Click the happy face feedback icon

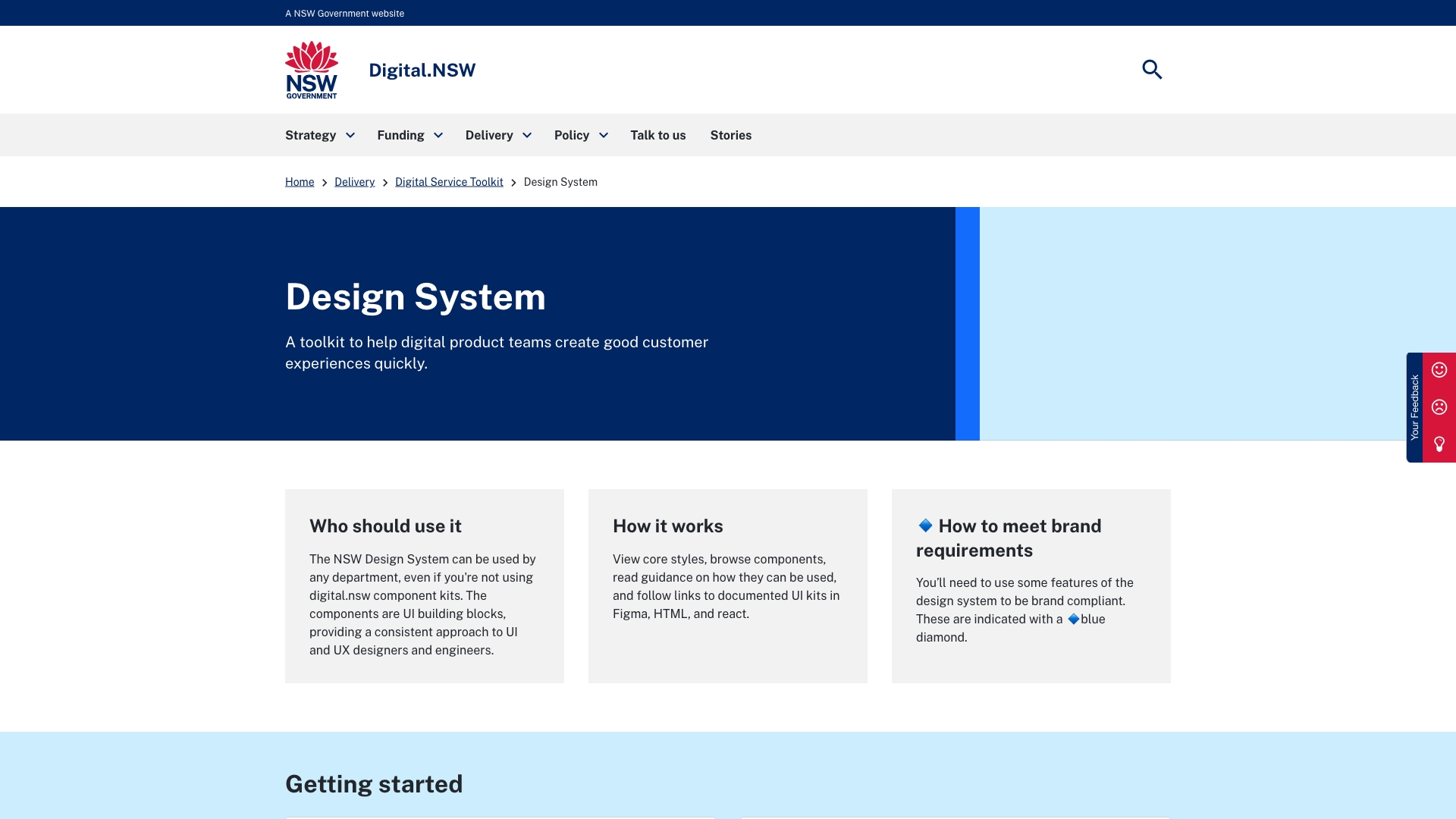1439,370
